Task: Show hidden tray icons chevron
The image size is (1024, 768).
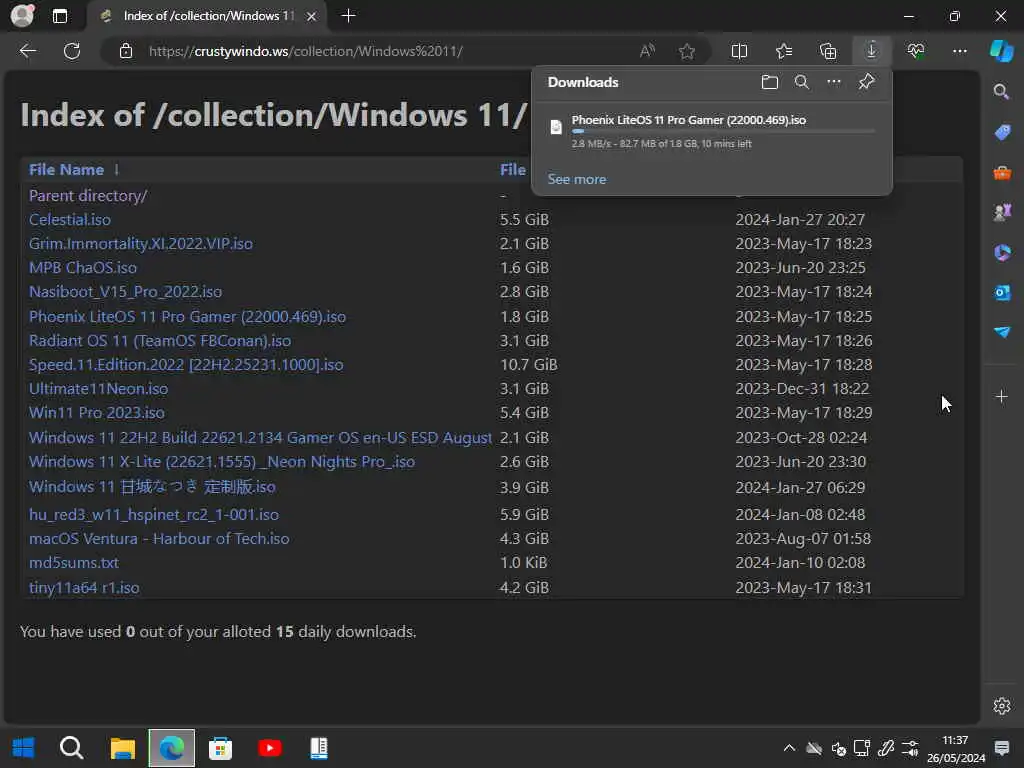Action: [x=789, y=748]
